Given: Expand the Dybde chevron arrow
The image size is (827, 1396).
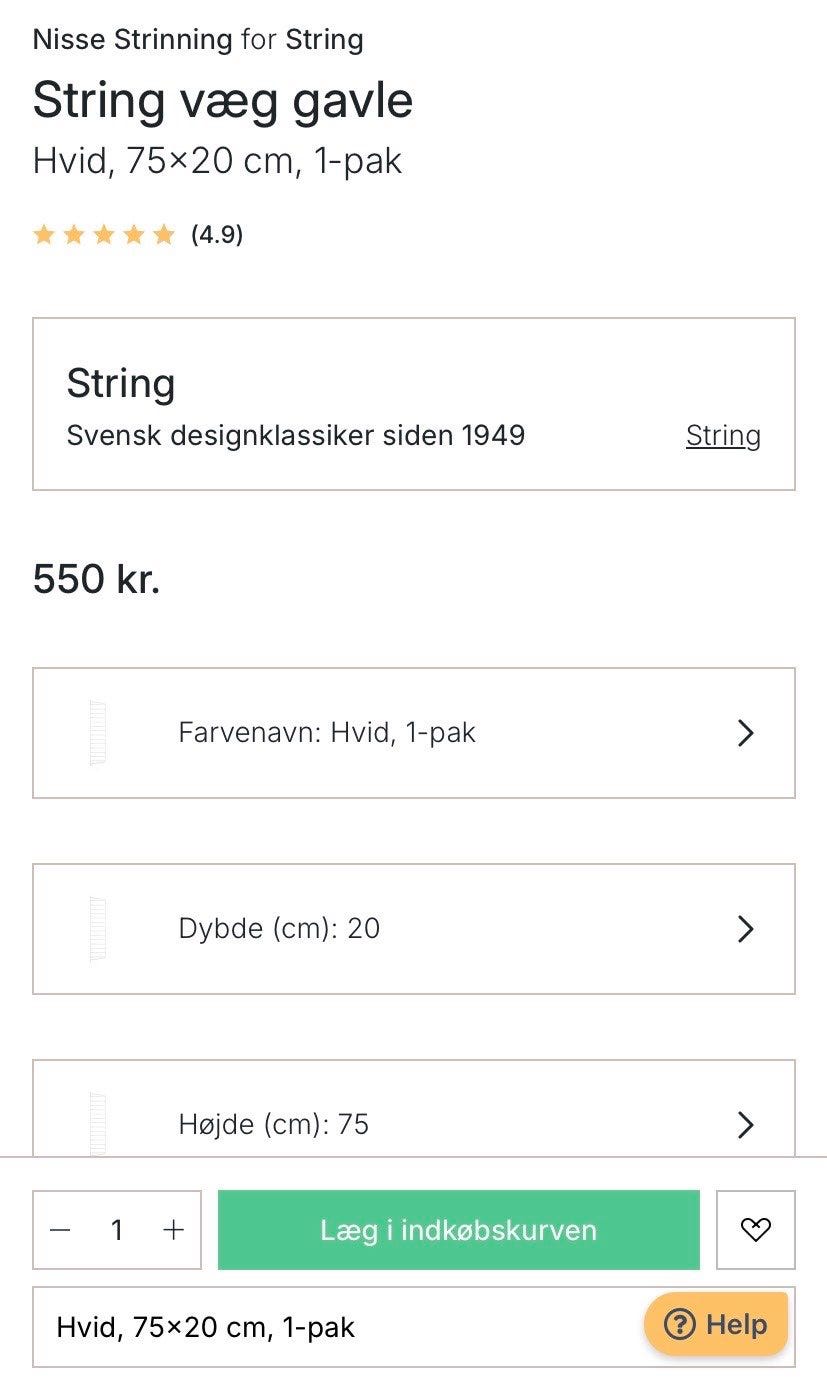Looking at the screenshot, I should click(x=745, y=929).
